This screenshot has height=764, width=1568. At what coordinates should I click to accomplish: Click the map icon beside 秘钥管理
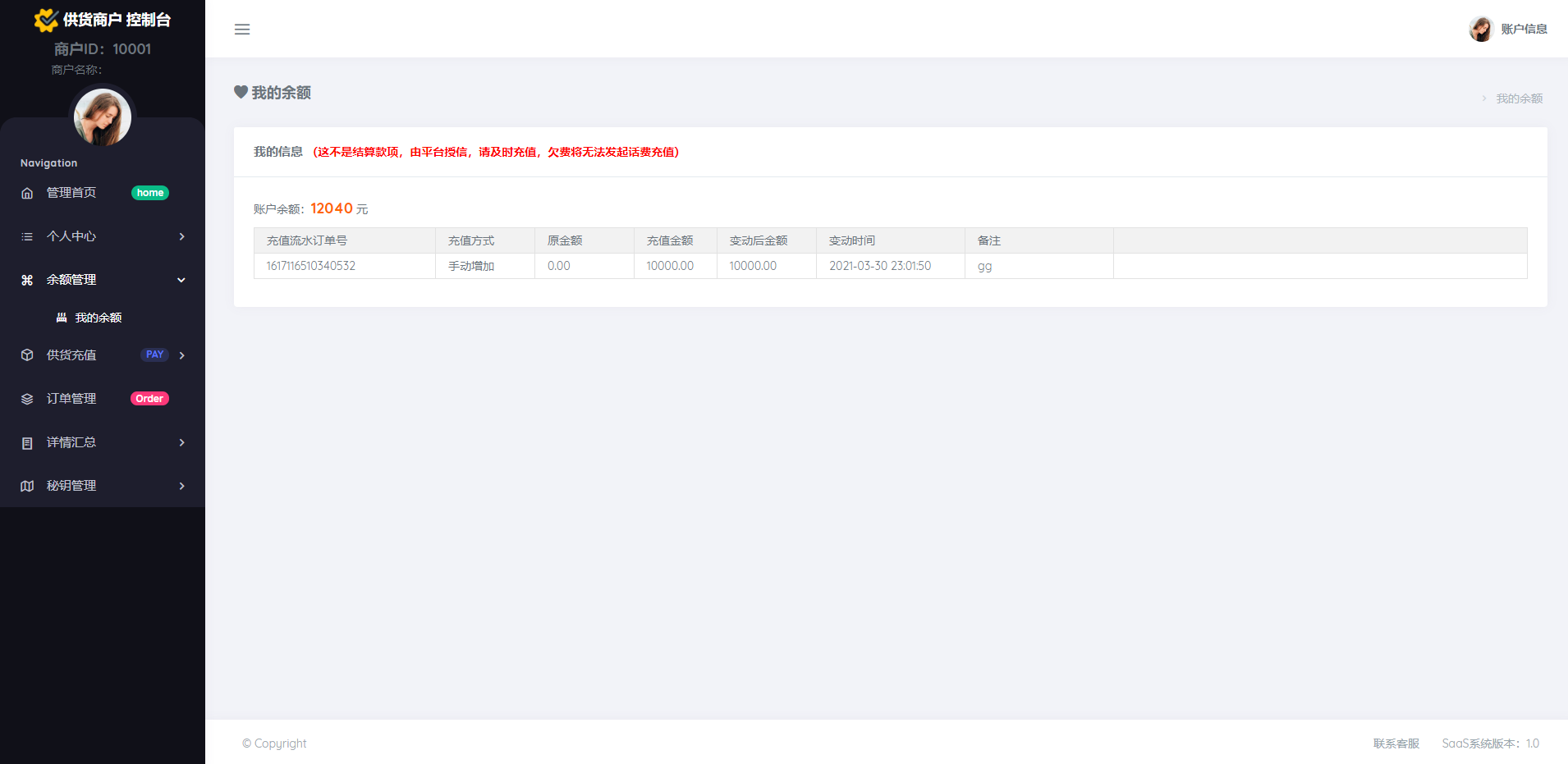[27, 486]
